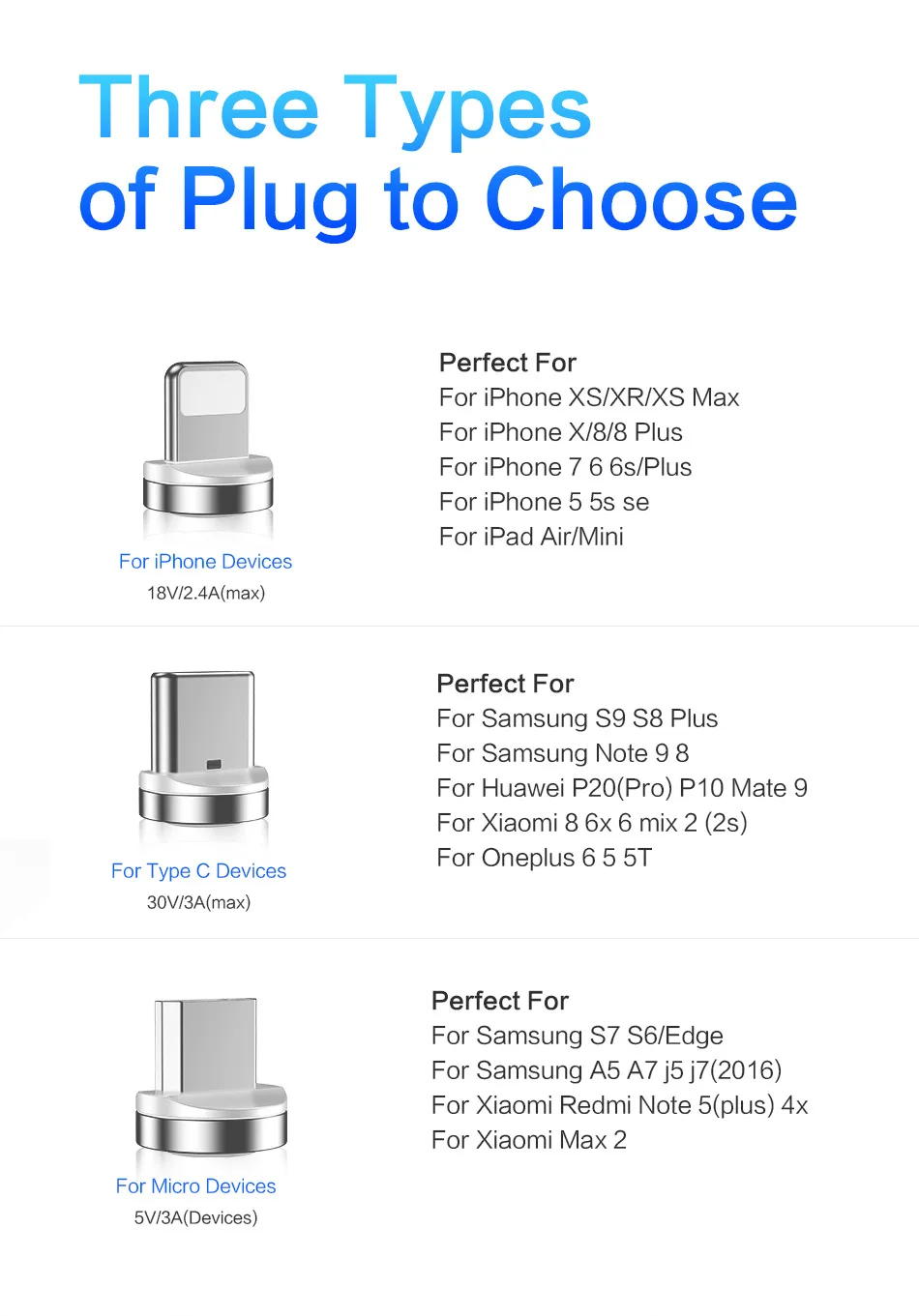Click 'For Samsung S9 S8 Plus' line
Viewport: 919px width, 1316px height.
(x=578, y=718)
